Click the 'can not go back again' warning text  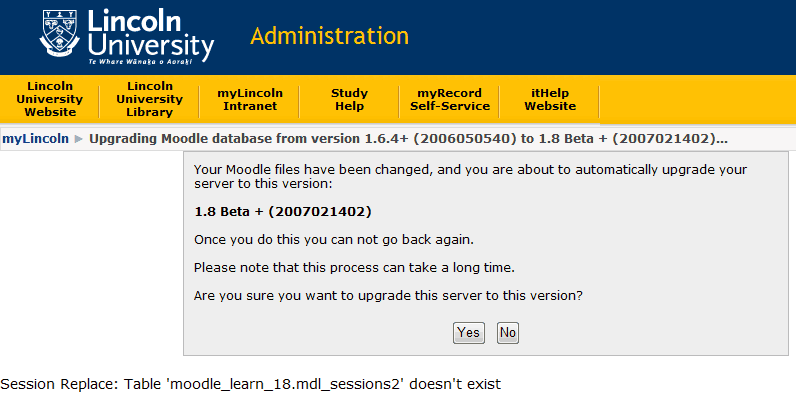pos(334,239)
